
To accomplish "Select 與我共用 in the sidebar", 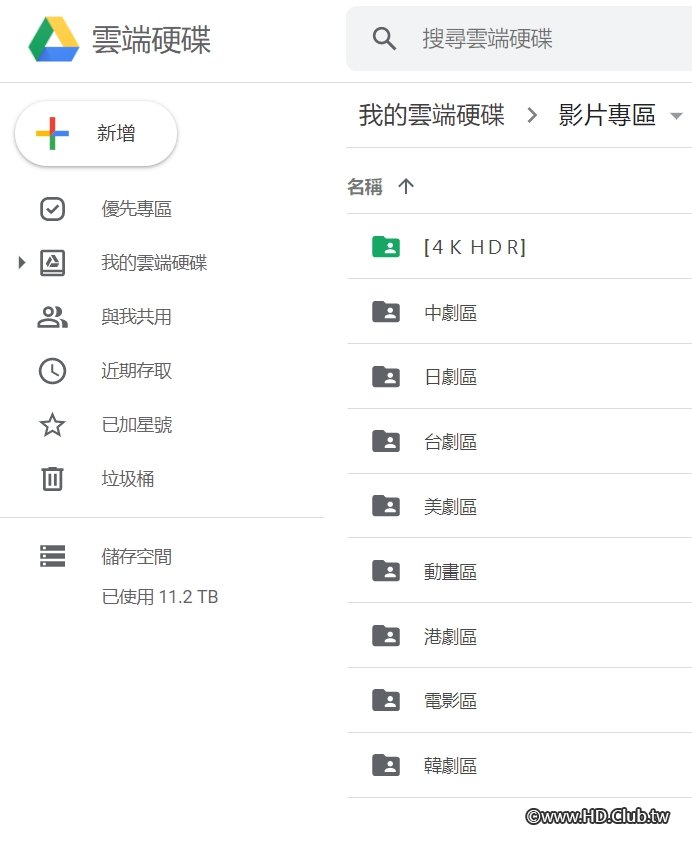I will [x=136, y=317].
